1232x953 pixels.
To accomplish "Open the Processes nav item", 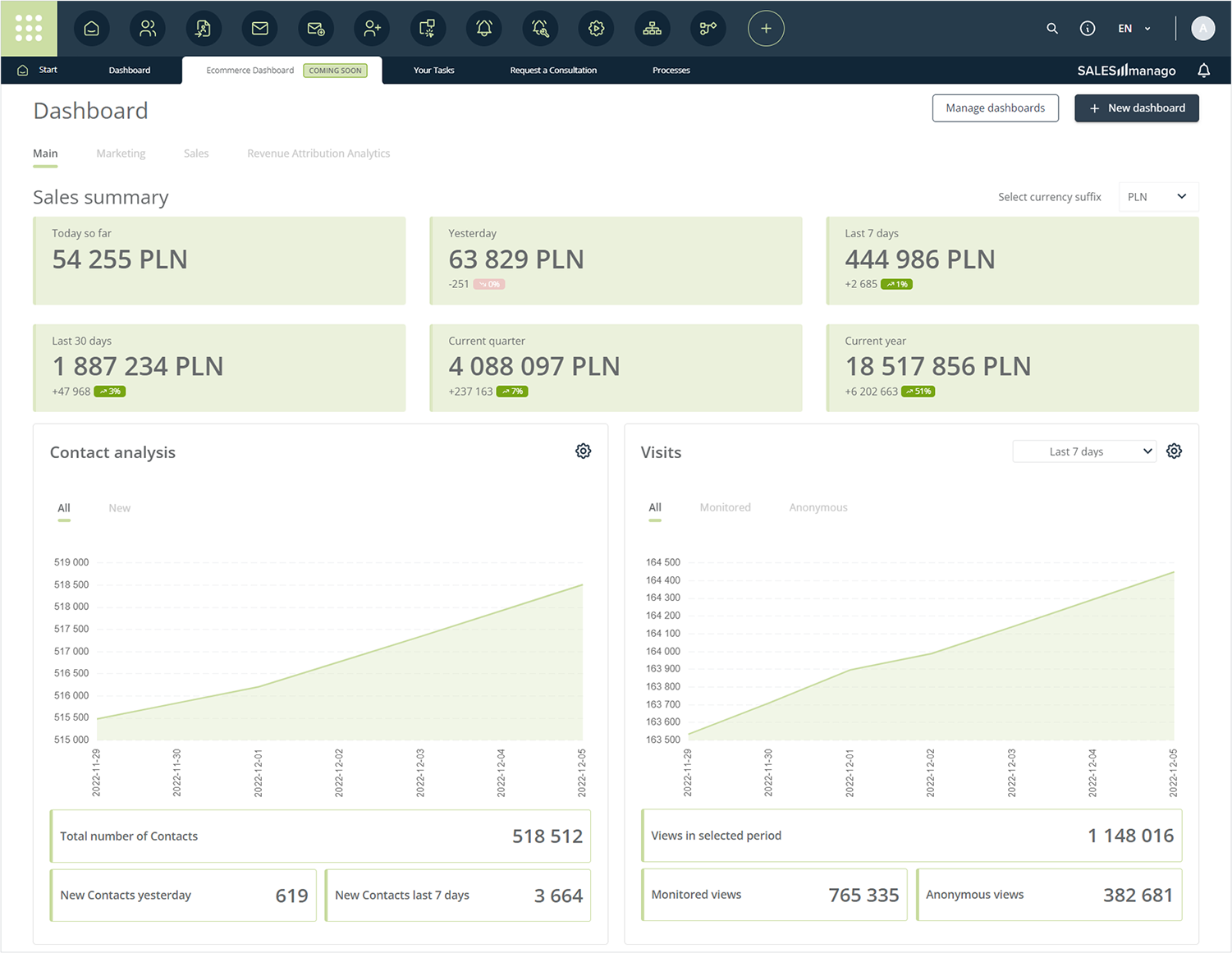I will coord(671,71).
